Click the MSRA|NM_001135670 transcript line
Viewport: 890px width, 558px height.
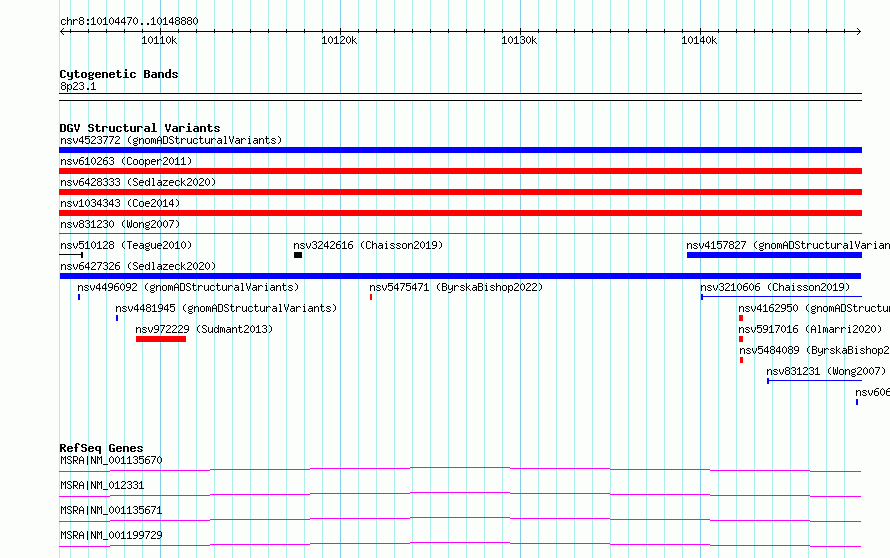[x=460, y=469]
